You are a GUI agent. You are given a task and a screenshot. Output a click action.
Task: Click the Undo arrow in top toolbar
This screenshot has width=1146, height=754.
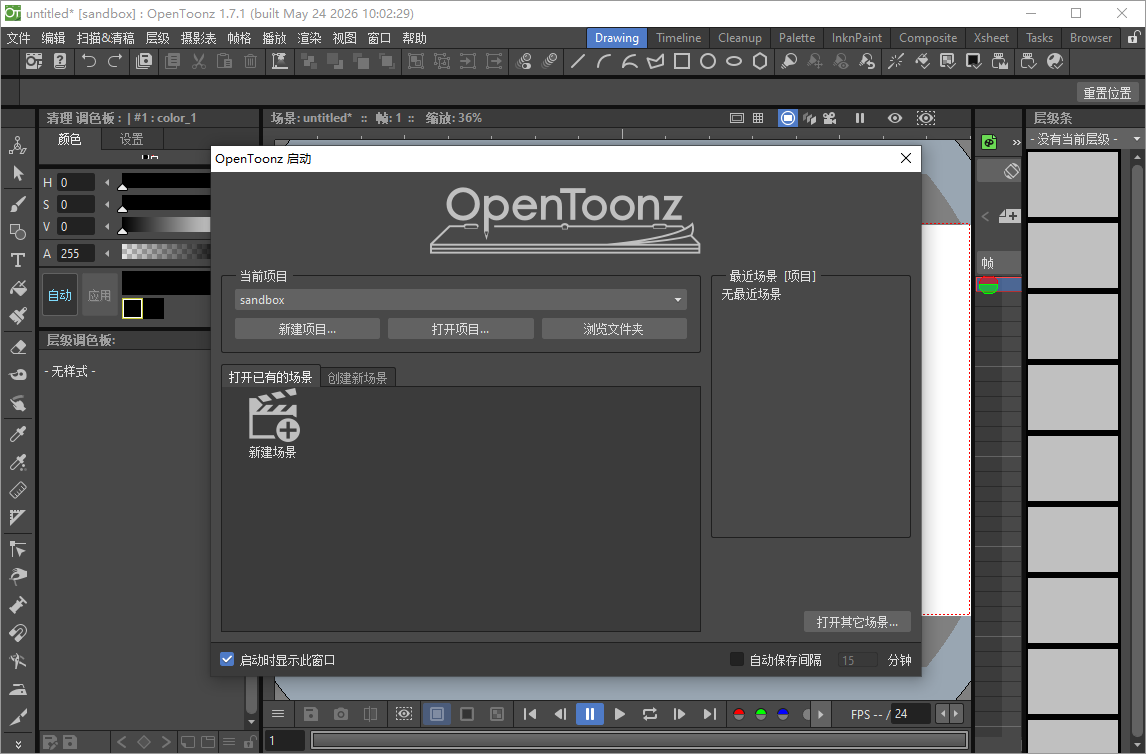(88, 61)
